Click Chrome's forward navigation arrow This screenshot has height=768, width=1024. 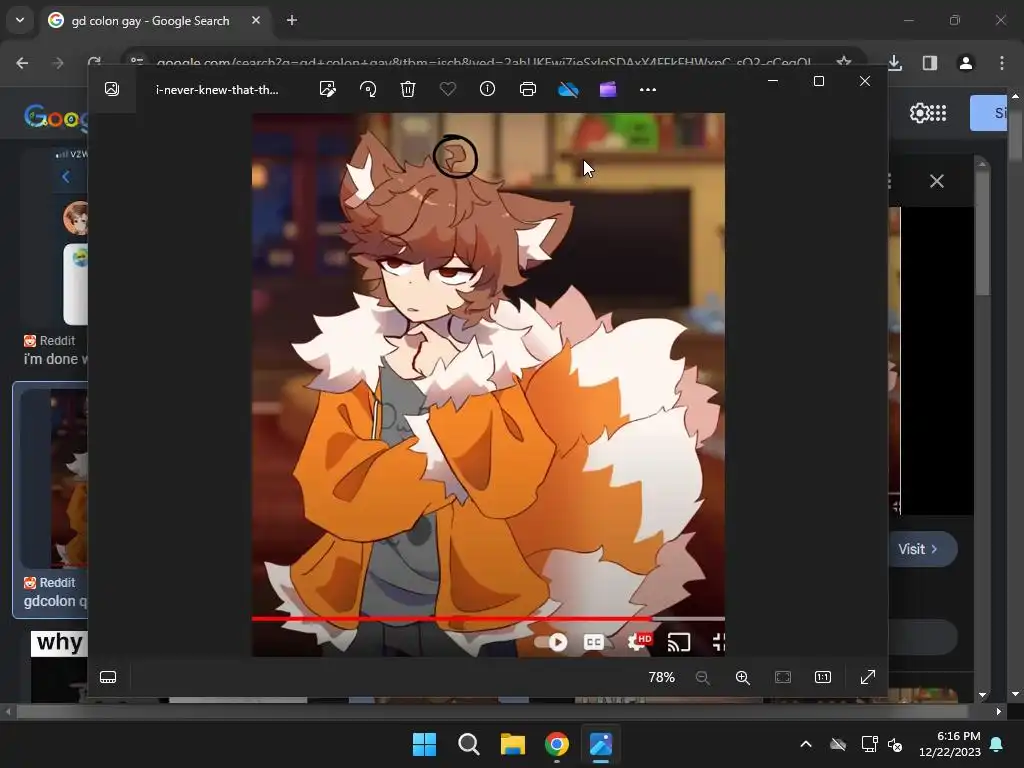coord(58,63)
